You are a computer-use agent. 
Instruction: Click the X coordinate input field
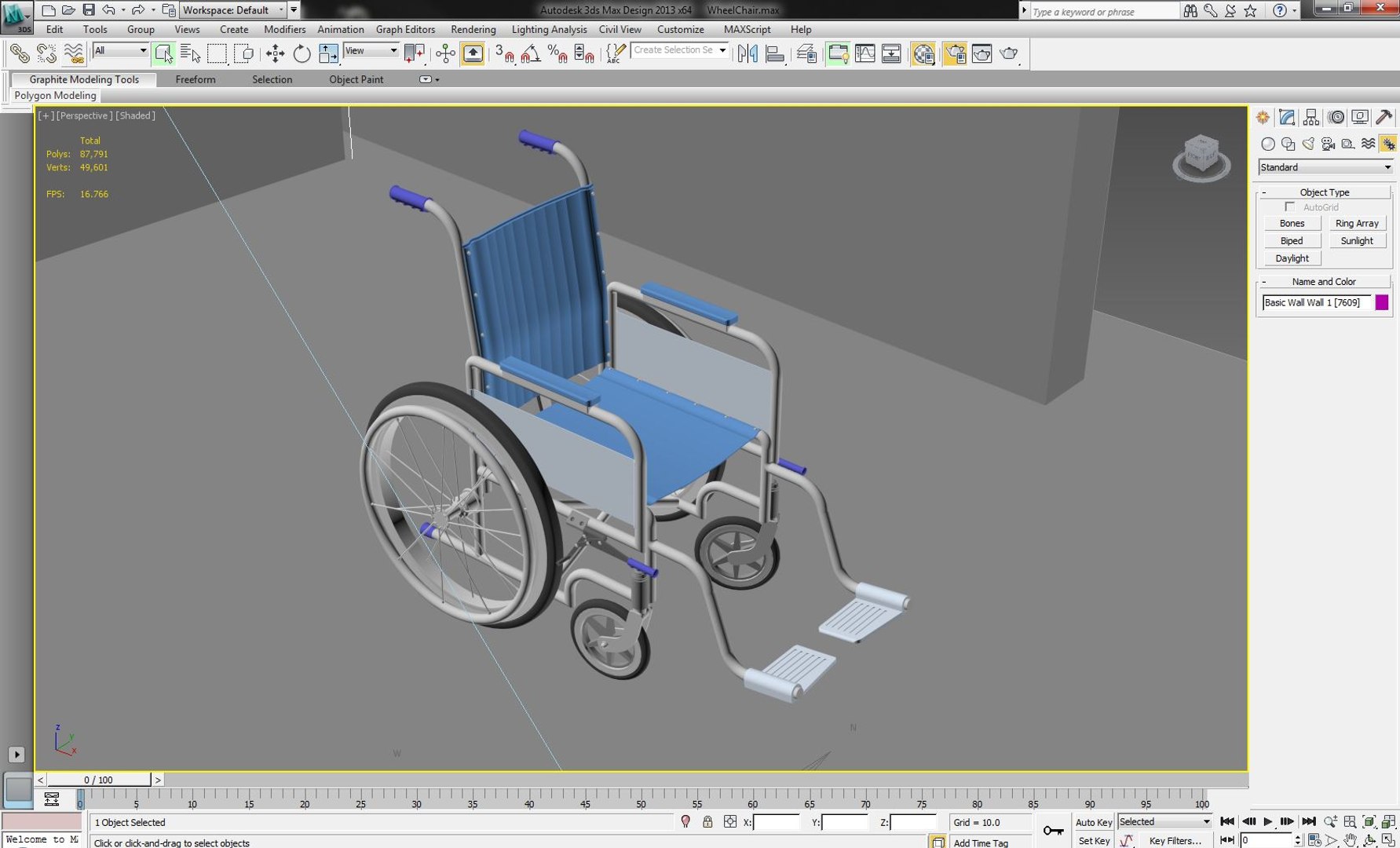(x=776, y=822)
